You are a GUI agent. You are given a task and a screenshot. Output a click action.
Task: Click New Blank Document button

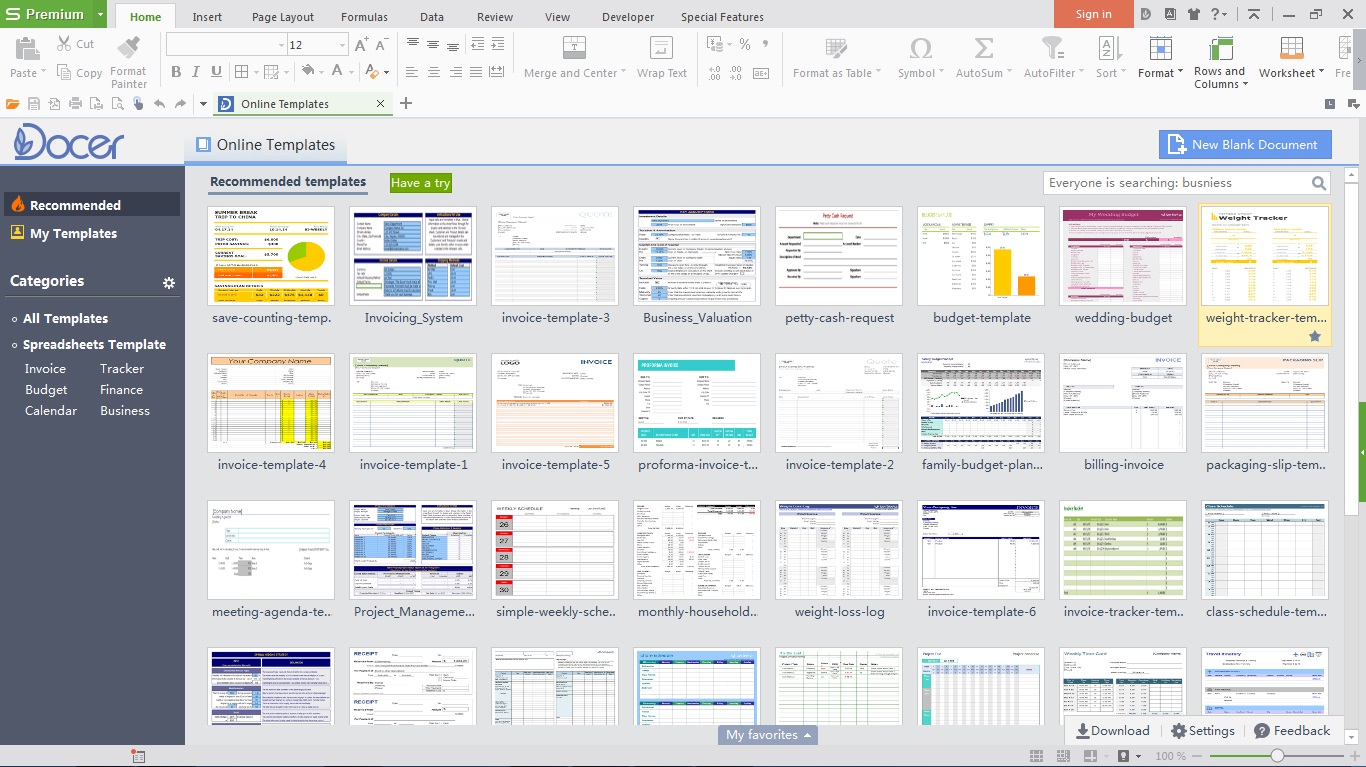click(x=1245, y=144)
